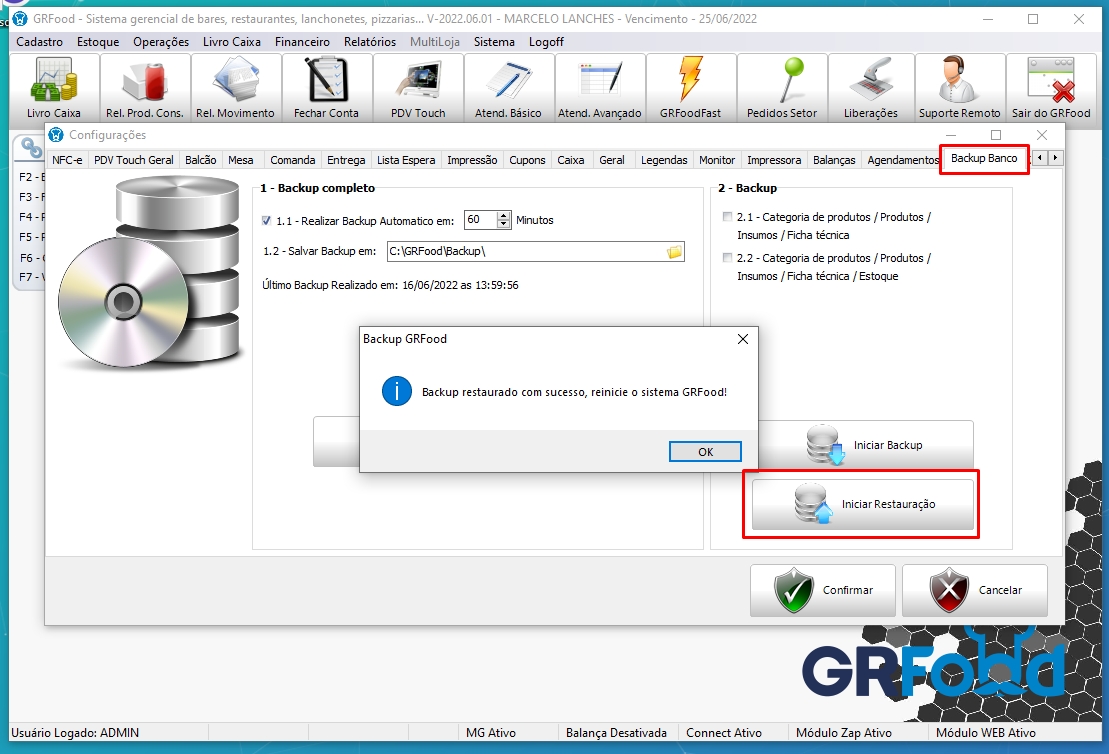Open the Entrega tab
Image resolution: width=1109 pixels, height=754 pixels.
[x=347, y=160]
